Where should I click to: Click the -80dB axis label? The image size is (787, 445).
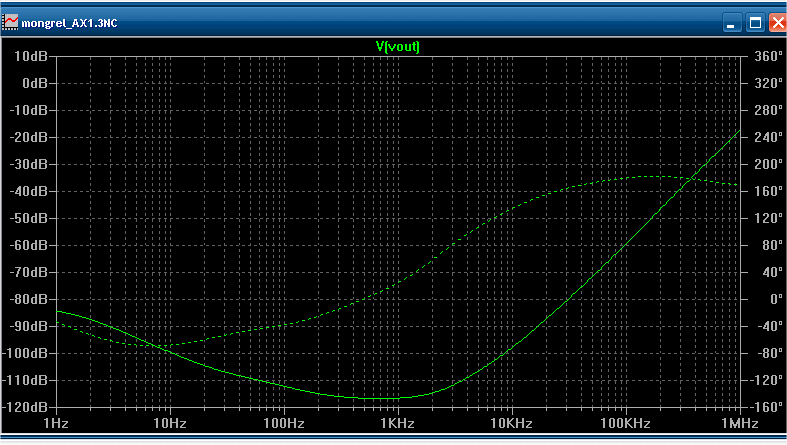[x=29, y=300]
